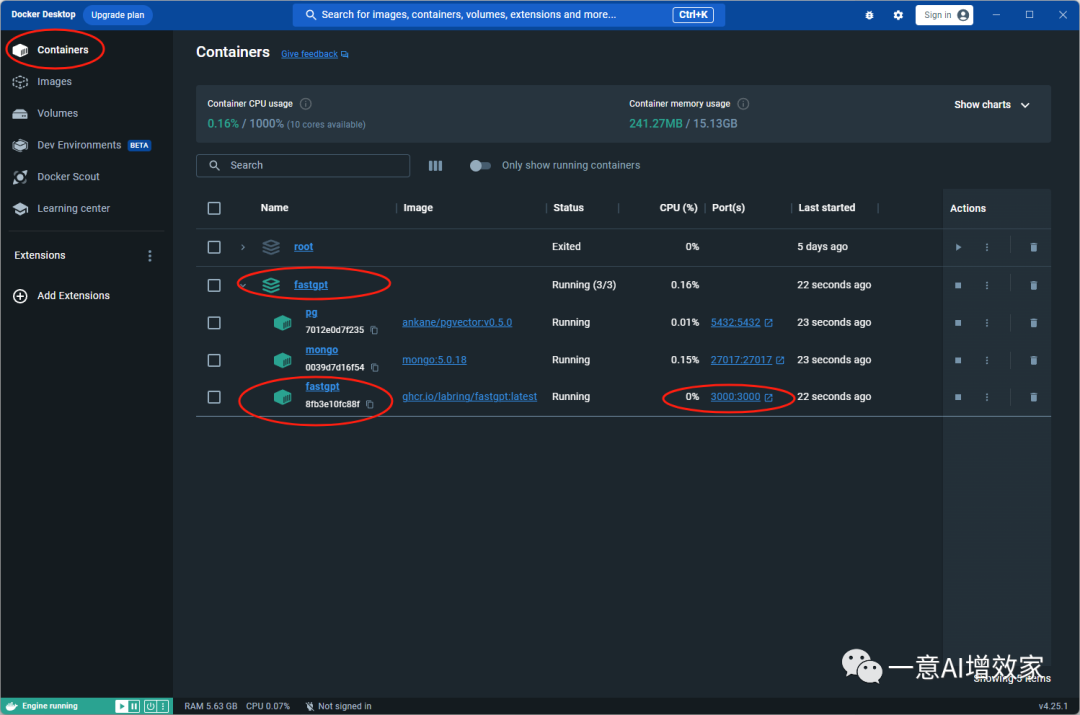Click Upgrade plan button
This screenshot has width=1080, height=715.
(118, 14)
